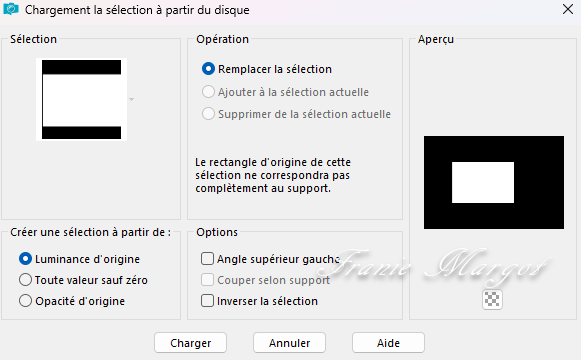Click the PaintShop app icon in title bar
Screen dimensions: 581x360
[11, 9]
